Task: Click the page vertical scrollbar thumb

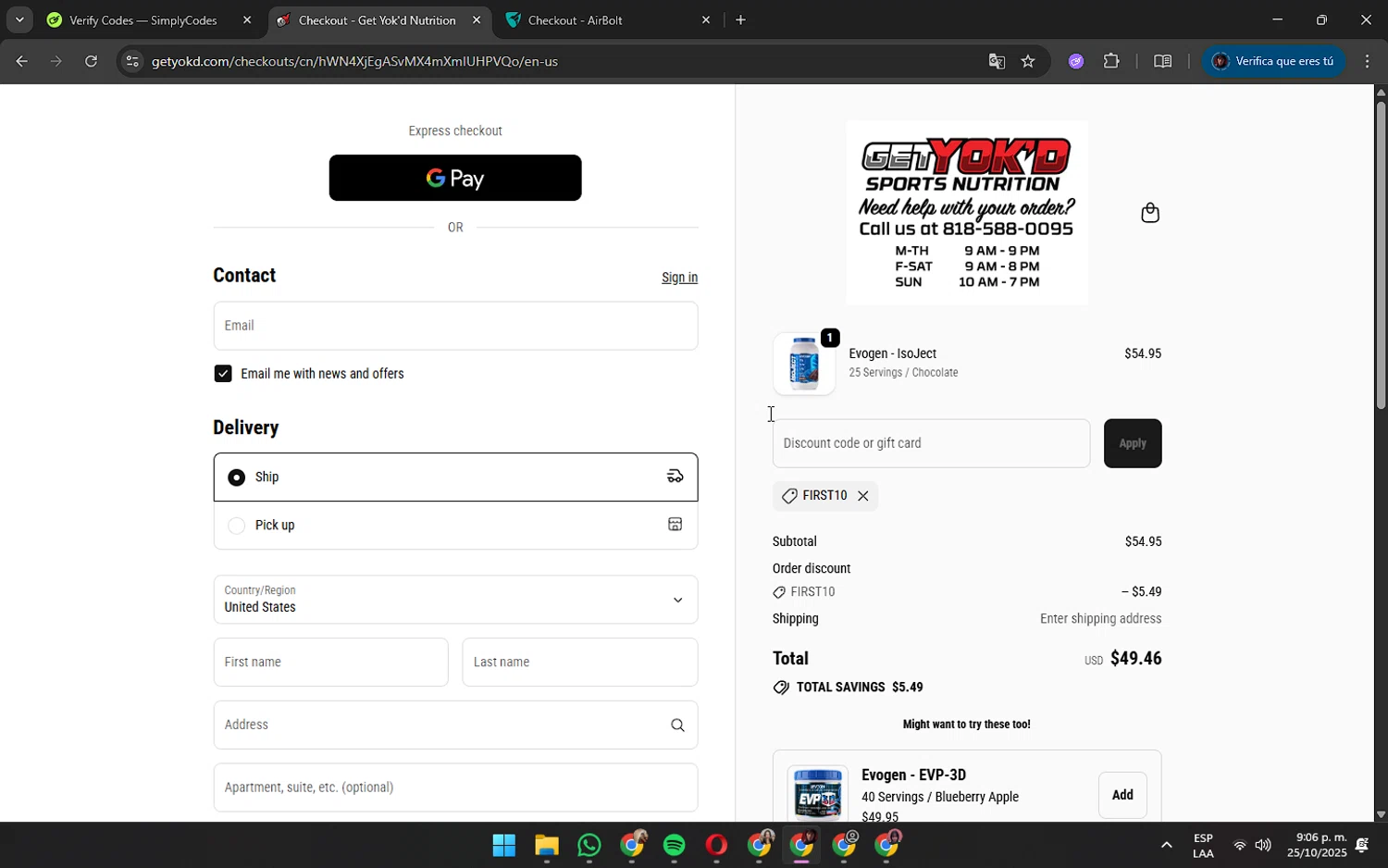Action: click(x=1381, y=255)
